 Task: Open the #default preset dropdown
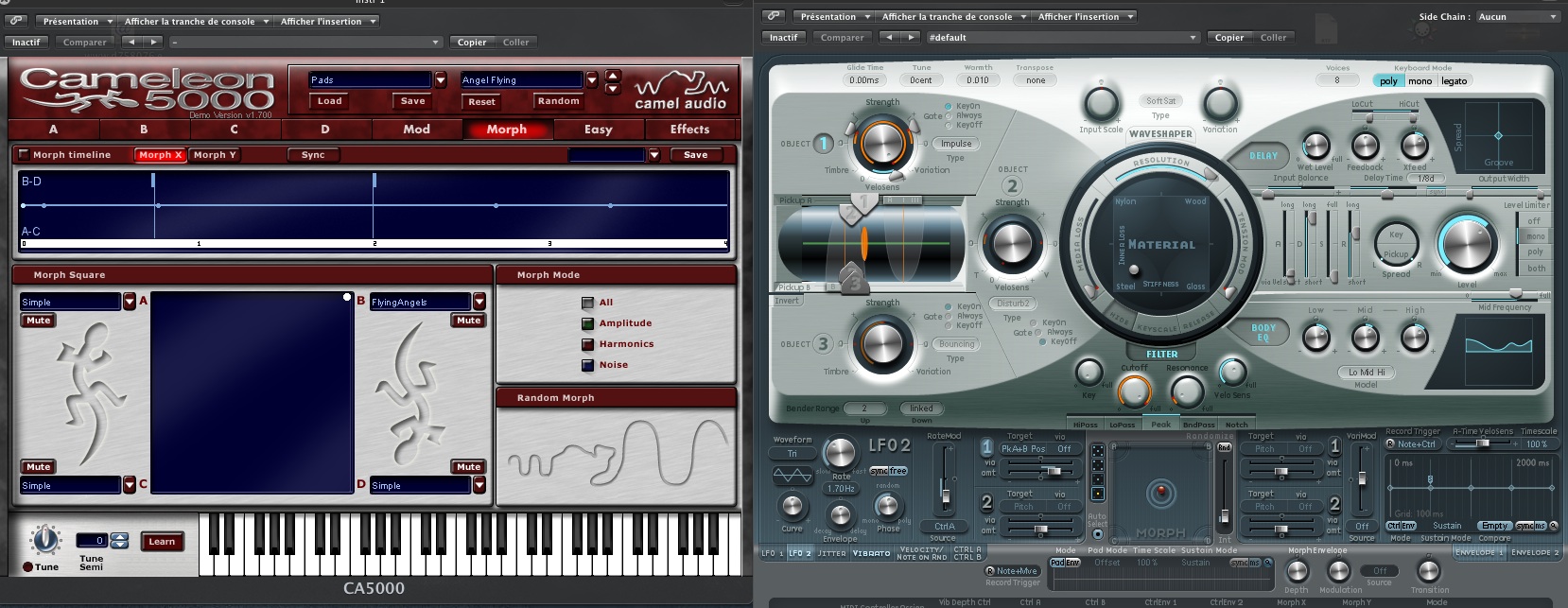click(x=1062, y=38)
